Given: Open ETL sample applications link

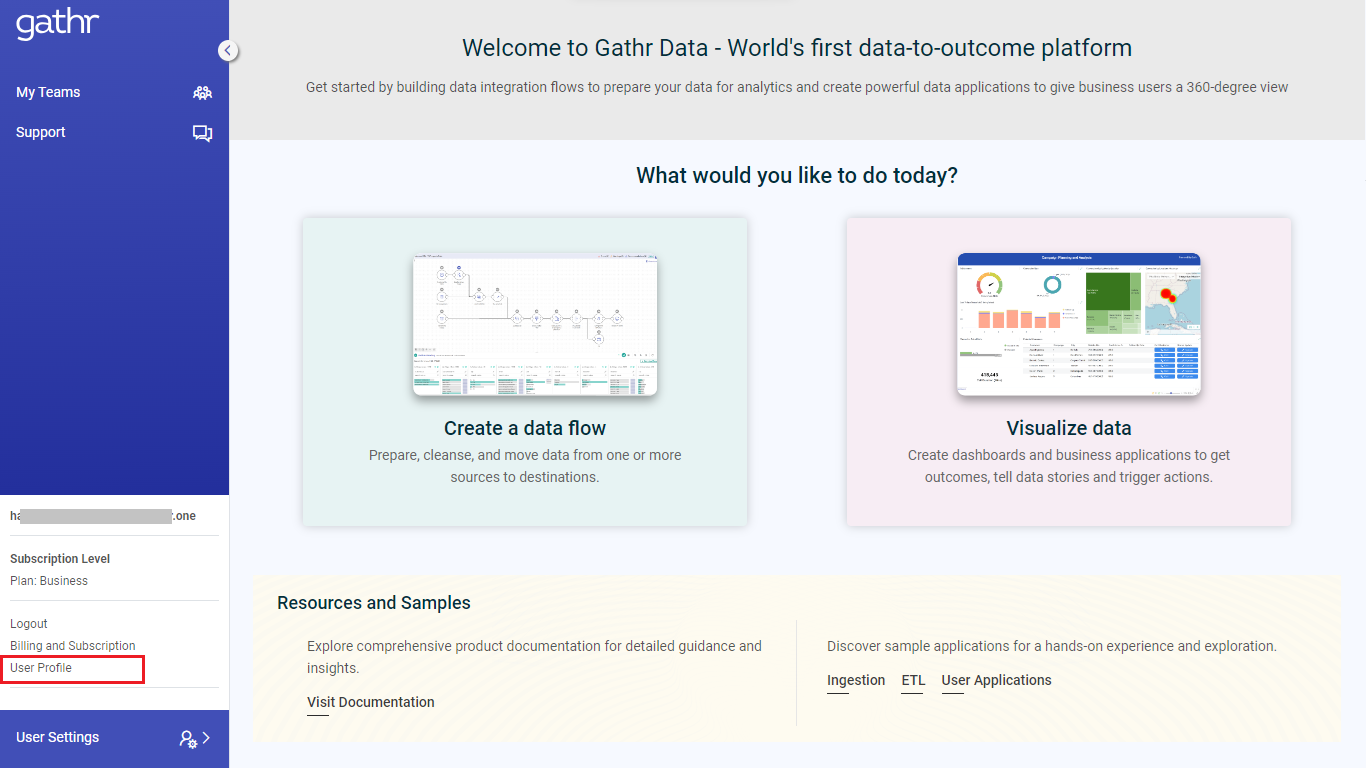Looking at the screenshot, I should [x=913, y=680].
